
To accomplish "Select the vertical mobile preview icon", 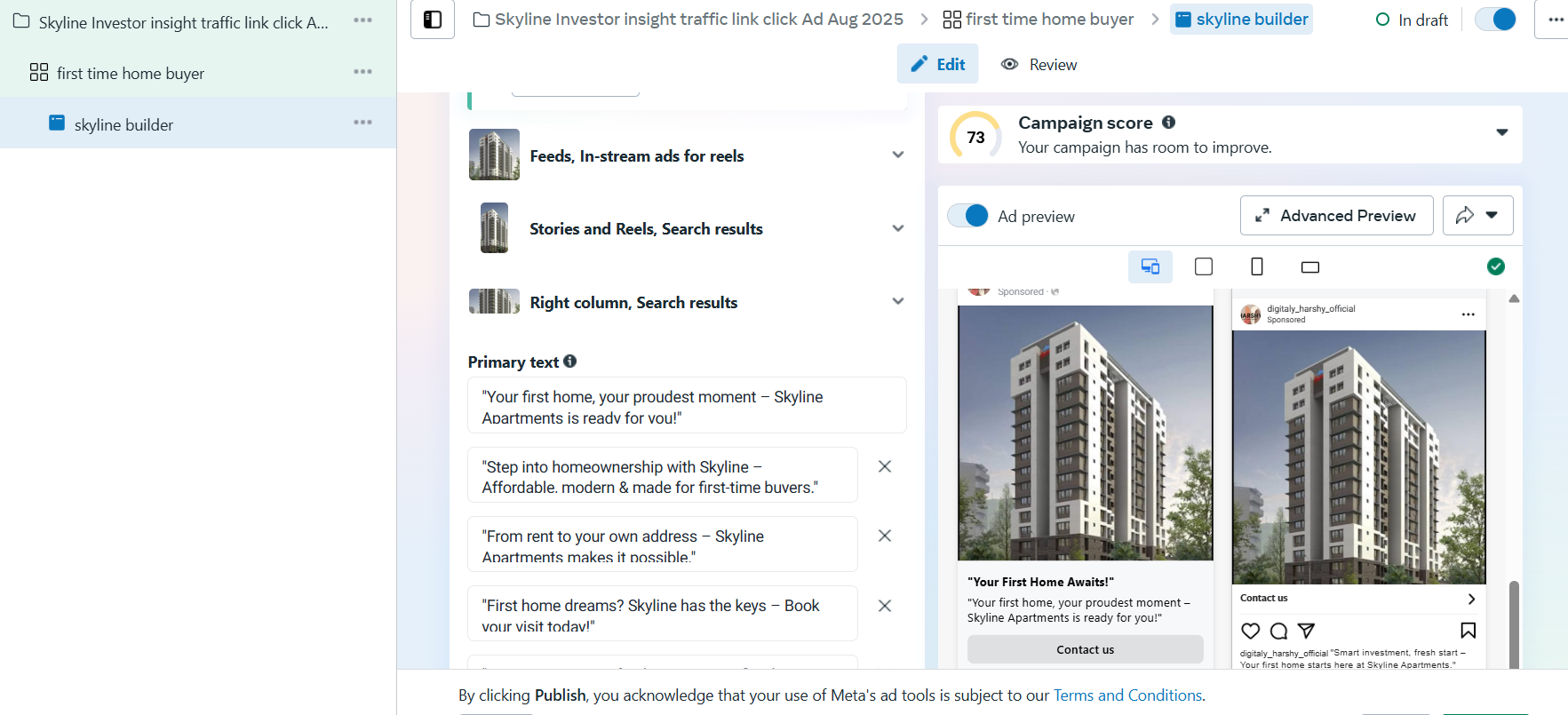I will pyautogui.click(x=1257, y=266).
